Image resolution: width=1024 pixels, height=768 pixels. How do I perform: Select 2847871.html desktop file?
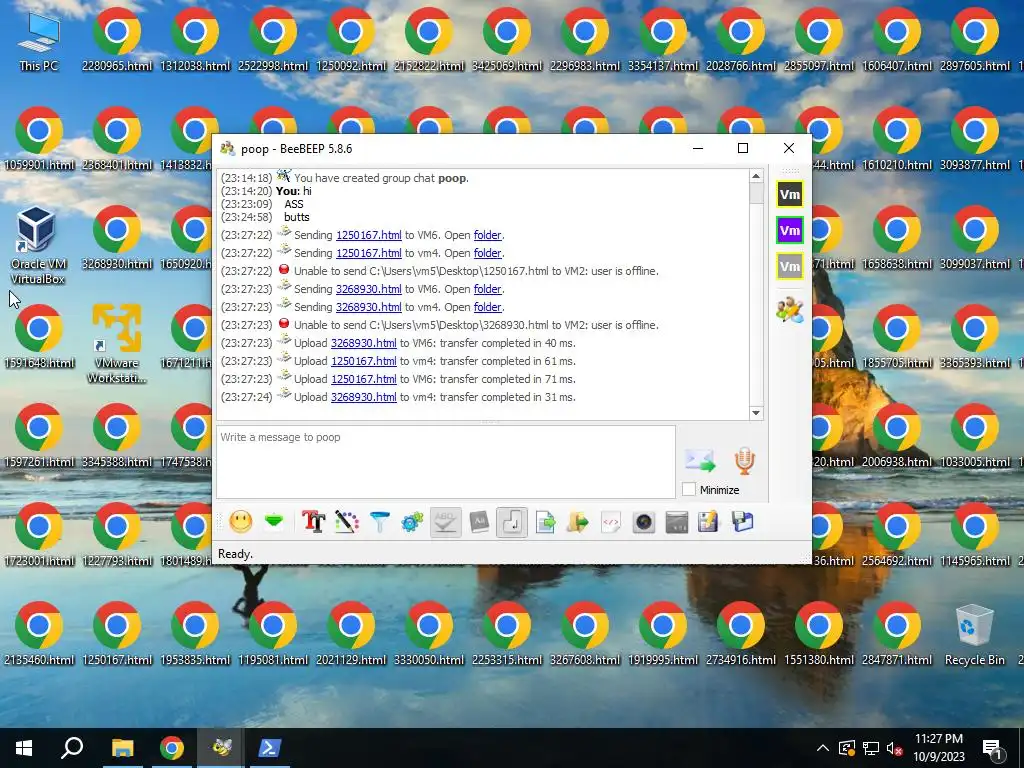[x=897, y=635]
